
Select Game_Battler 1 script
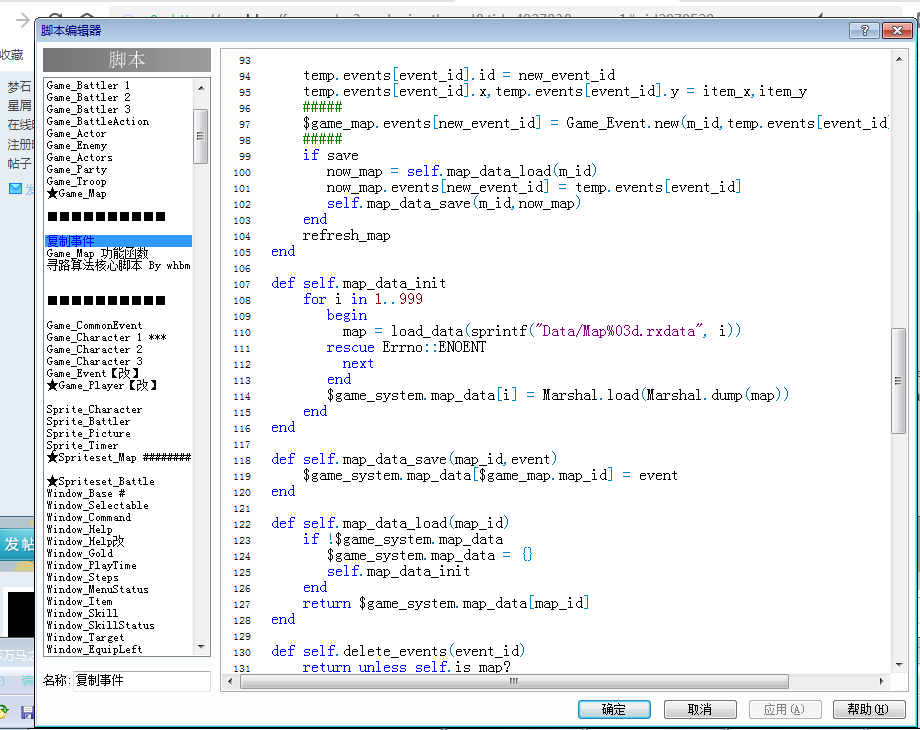pyautogui.click(x=88, y=85)
